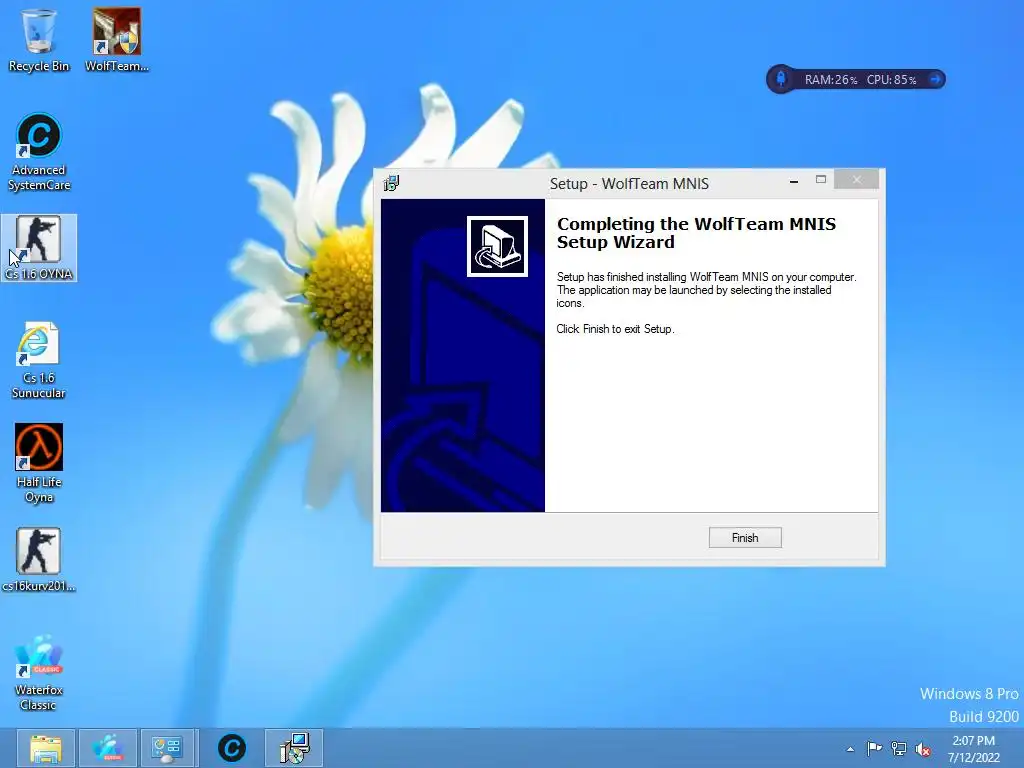Viewport: 1024px width, 768px height.
Task: Open the Action Center flag icon
Action: coord(874,748)
